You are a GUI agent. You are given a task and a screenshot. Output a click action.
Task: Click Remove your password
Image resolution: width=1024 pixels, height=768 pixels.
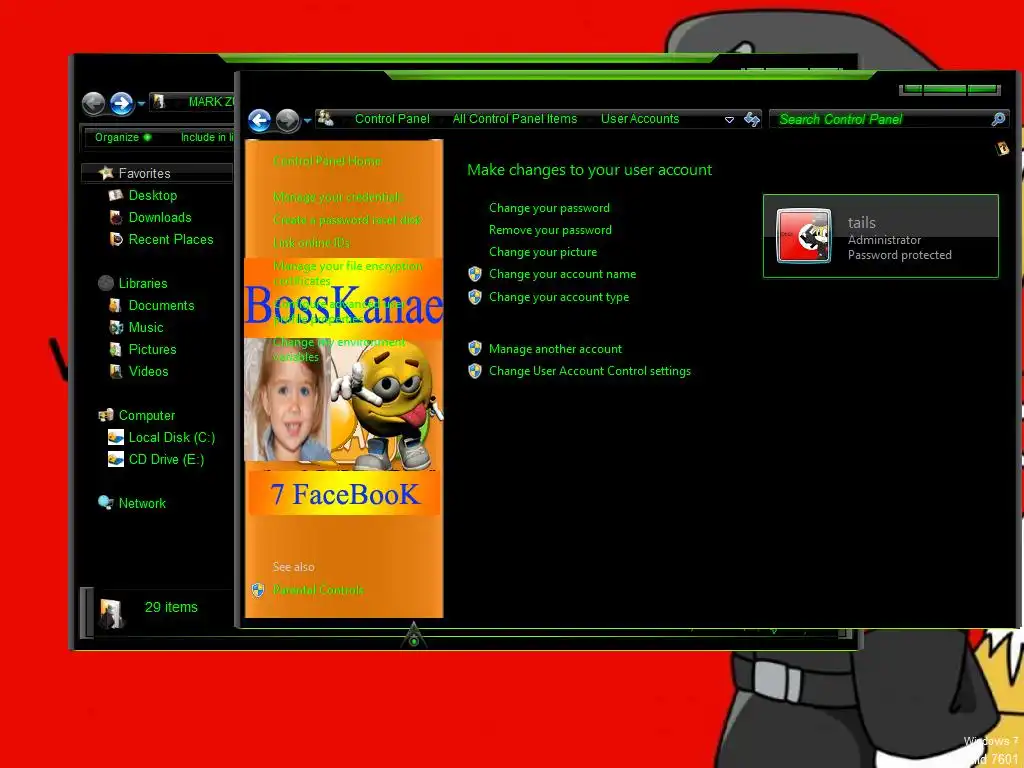coord(551,230)
